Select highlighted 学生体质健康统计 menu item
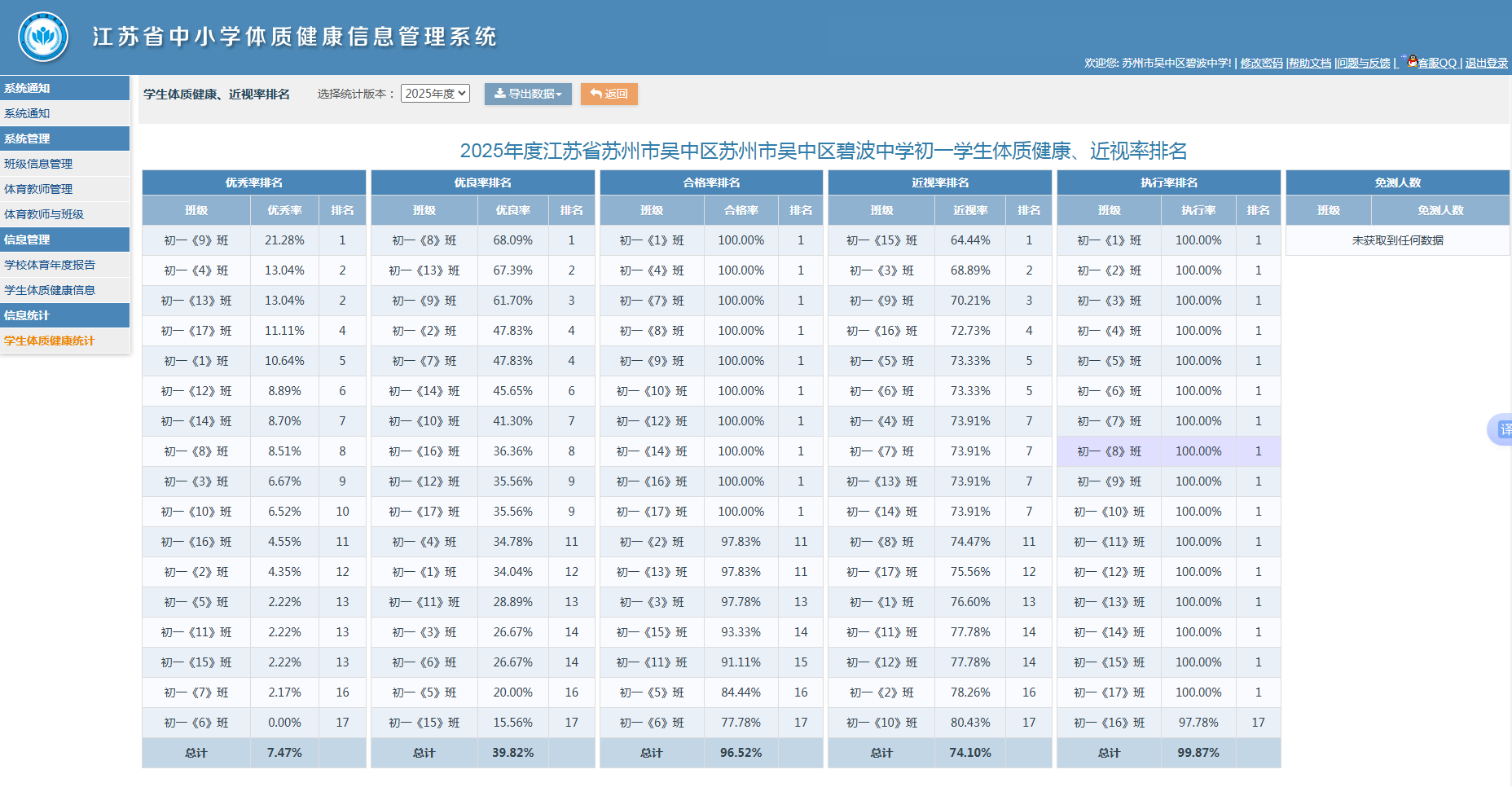The height and width of the screenshot is (787, 1512). 50,341
